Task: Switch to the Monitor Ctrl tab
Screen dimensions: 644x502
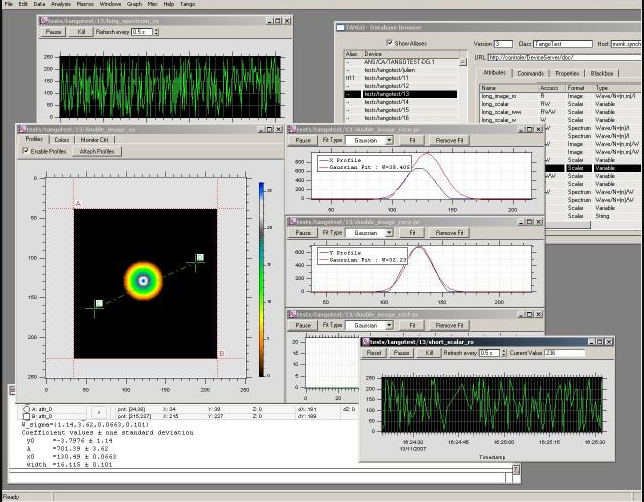Action: 96,139
